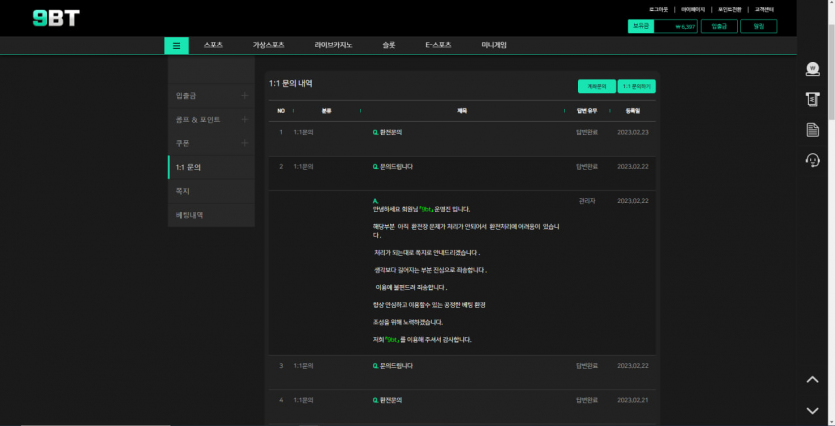Click the 1:1 문의하기 button
This screenshot has width=835, height=426.
[x=636, y=86]
